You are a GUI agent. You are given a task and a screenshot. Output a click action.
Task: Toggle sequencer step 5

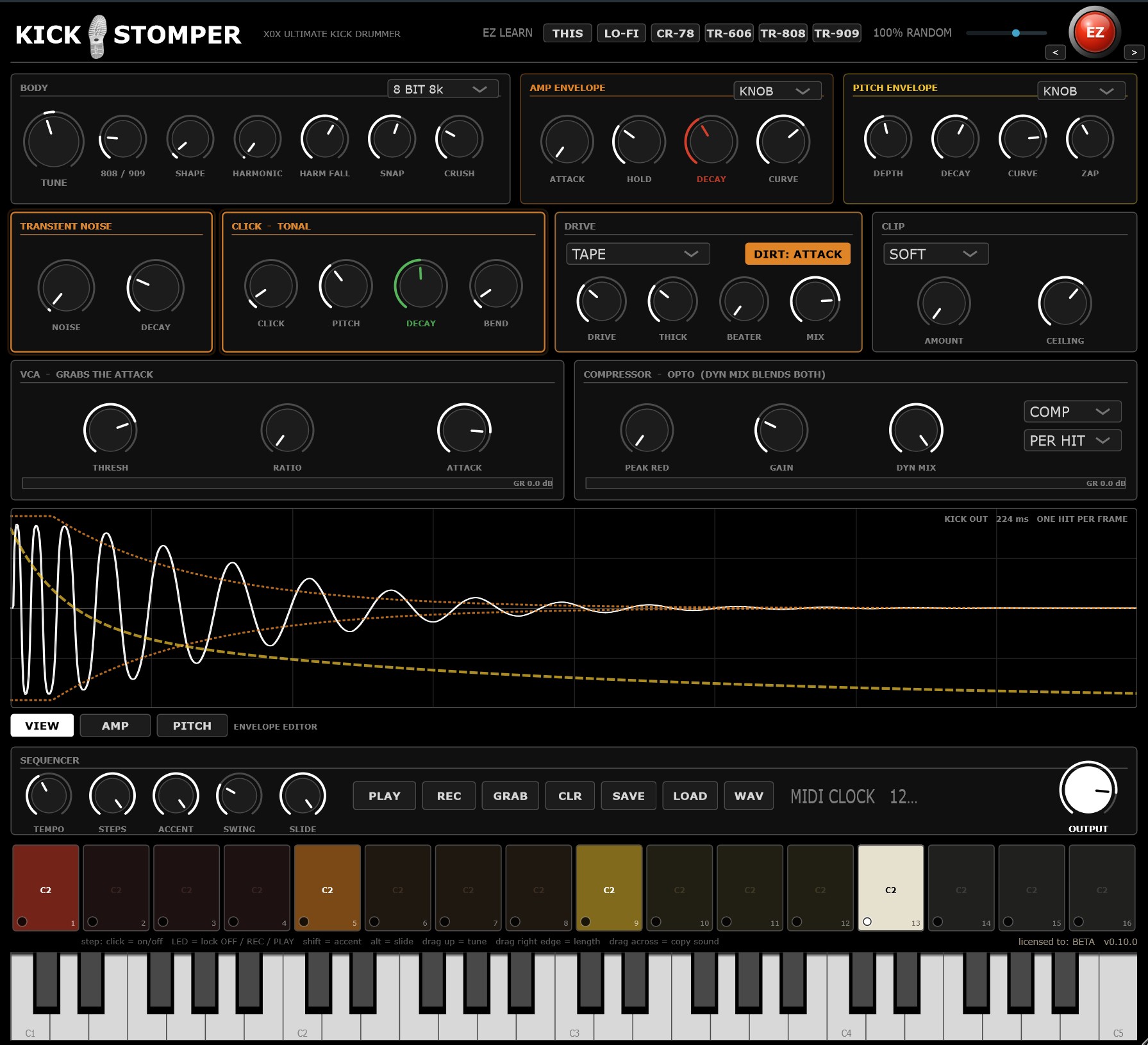point(328,888)
